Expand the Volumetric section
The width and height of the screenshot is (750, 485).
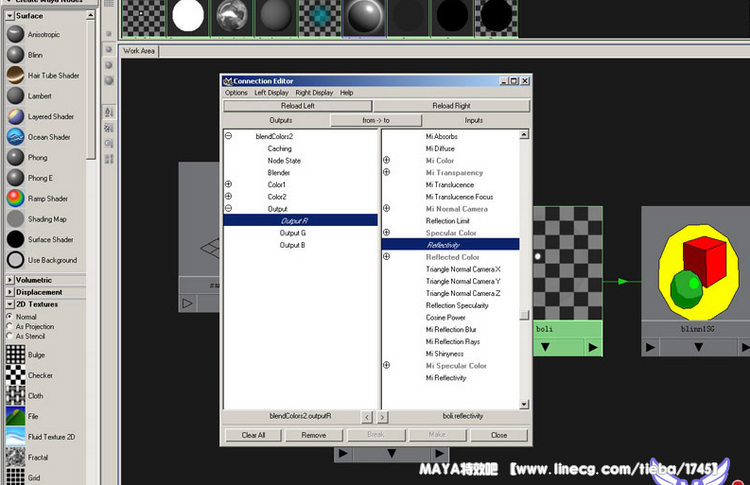point(10,280)
